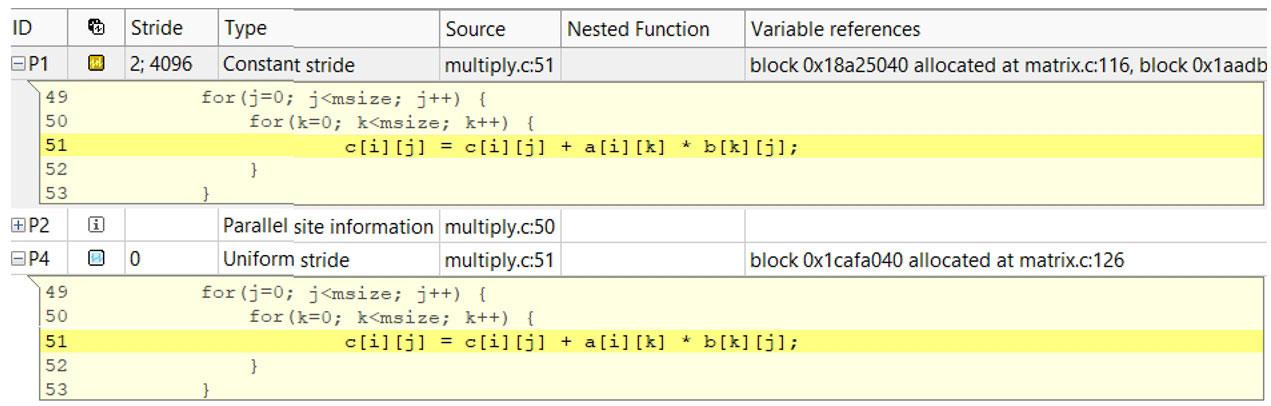Select highlighted line 51 in P4 code snippet
The image size is (1271, 406).
click(570, 342)
